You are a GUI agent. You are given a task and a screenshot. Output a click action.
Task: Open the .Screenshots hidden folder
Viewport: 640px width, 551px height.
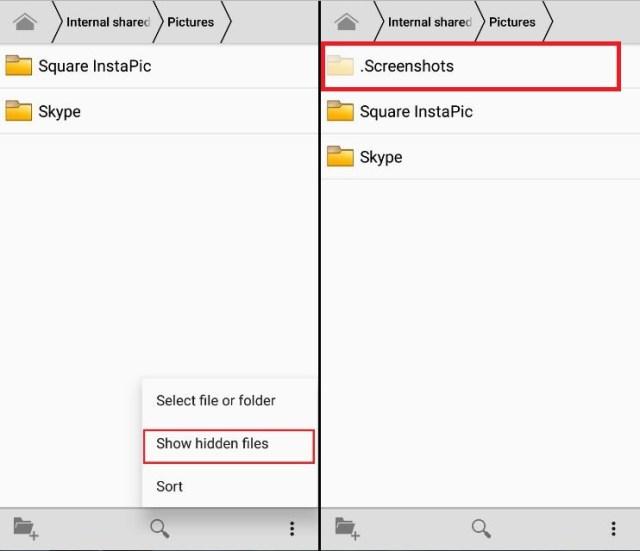(x=471, y=66)
